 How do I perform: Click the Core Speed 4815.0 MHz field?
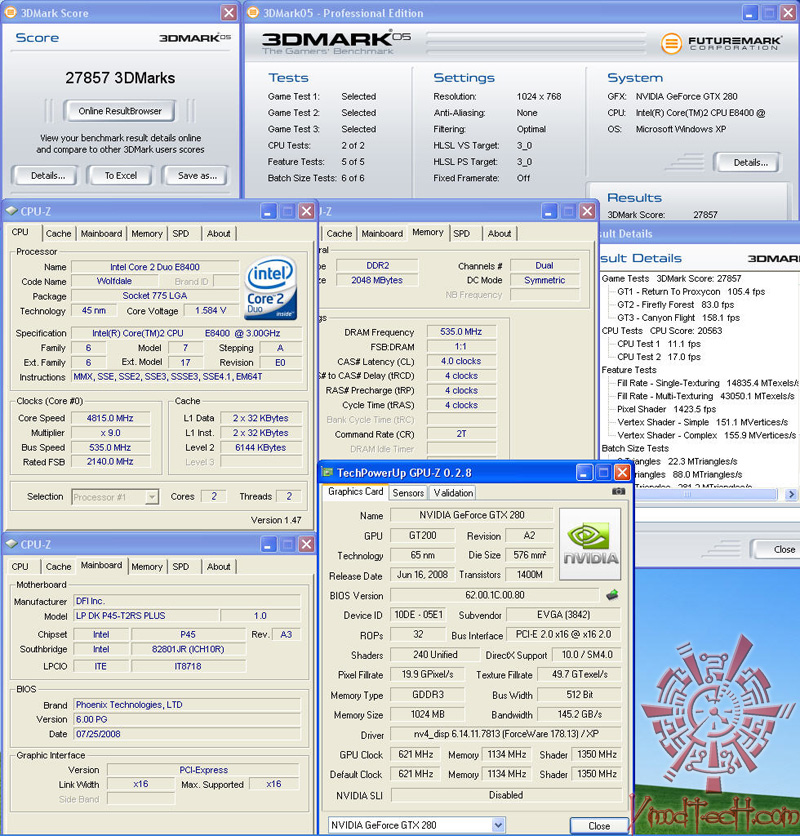[110, 418]
